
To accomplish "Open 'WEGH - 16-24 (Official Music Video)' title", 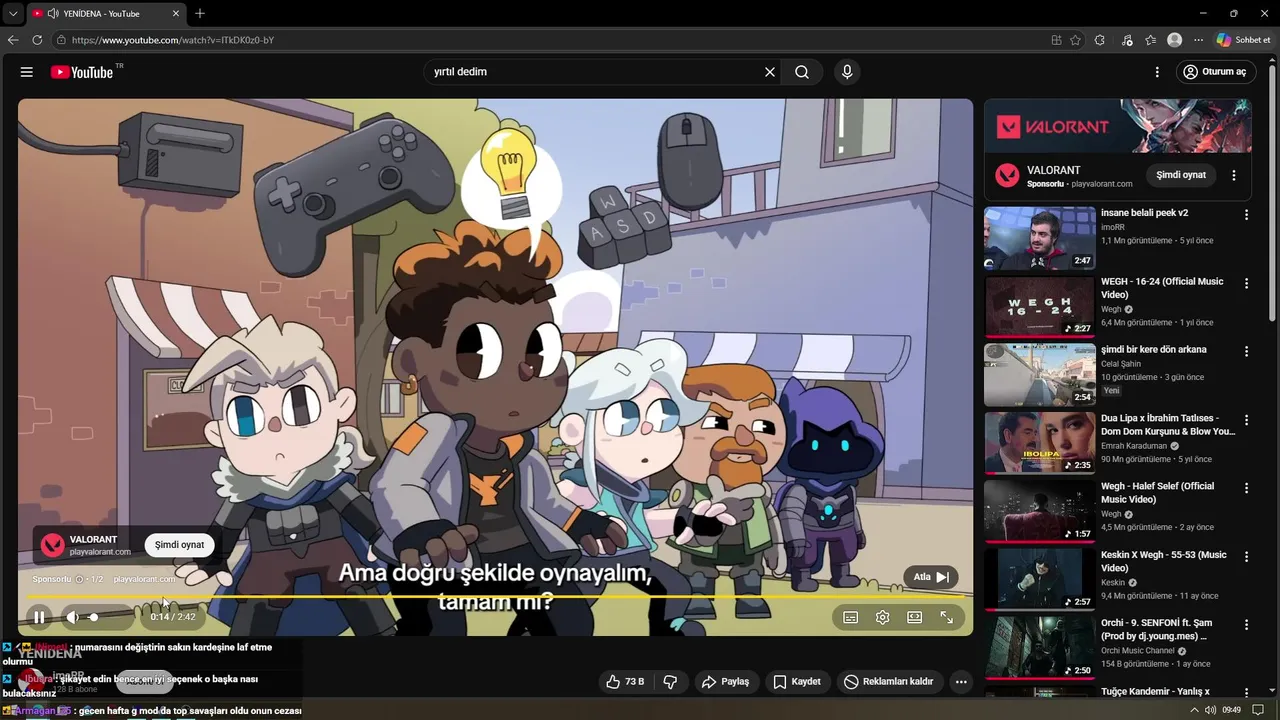I will pos(1162,288).
